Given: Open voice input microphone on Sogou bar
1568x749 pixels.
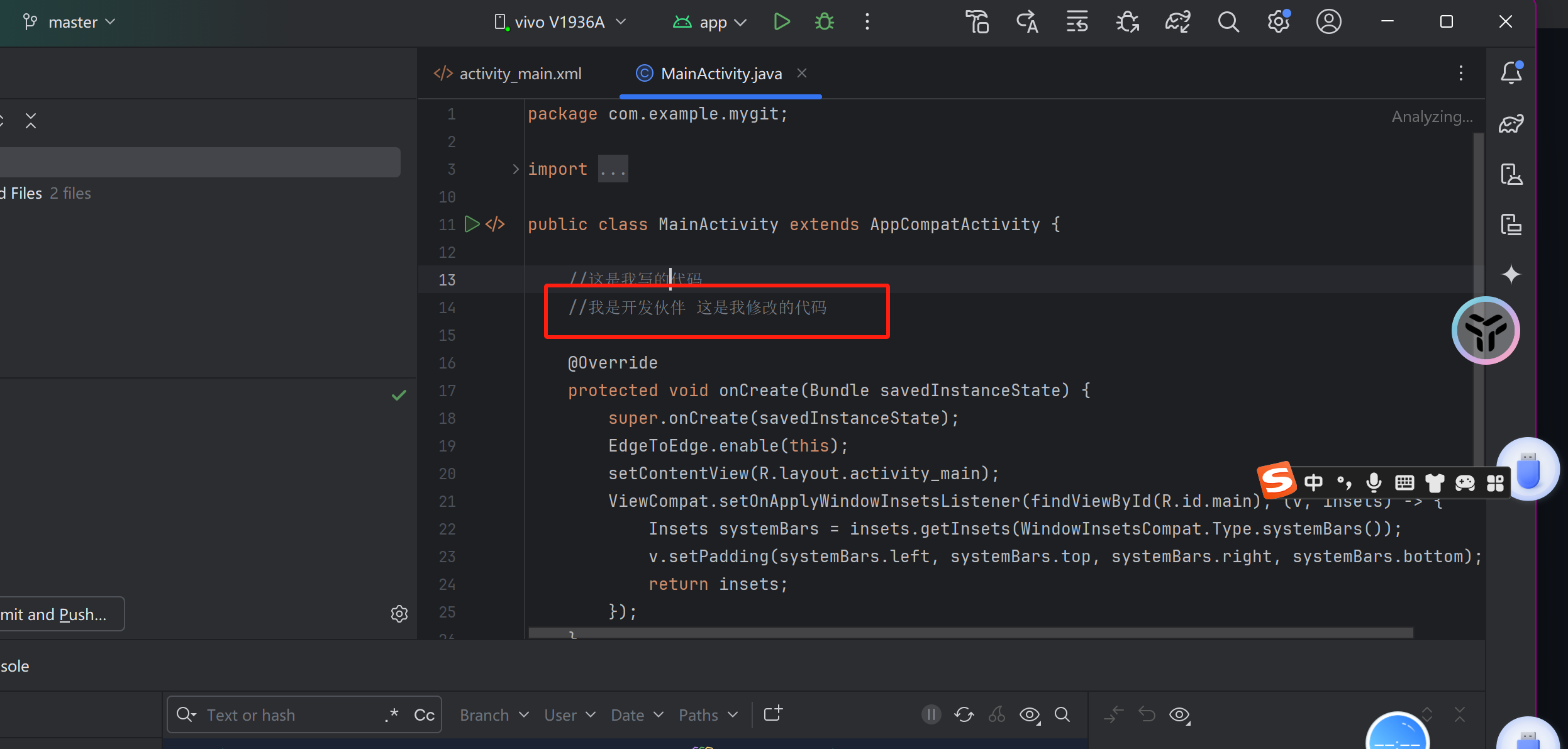Looking at the screenshot, I should click(x=1374, y=483).
